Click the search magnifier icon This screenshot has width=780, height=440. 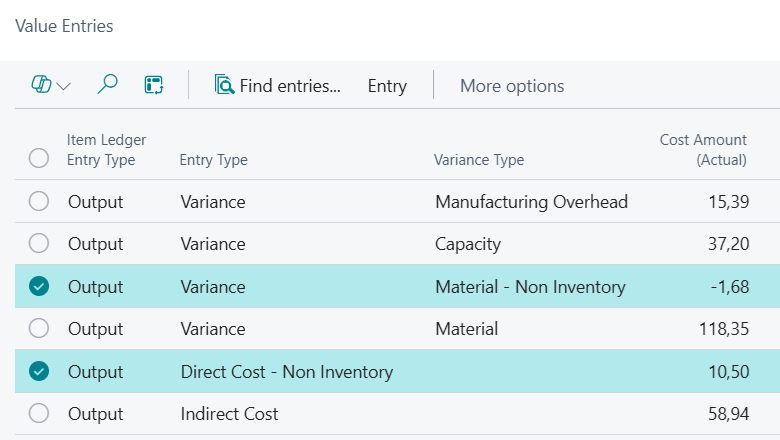(x=107, y=85)
